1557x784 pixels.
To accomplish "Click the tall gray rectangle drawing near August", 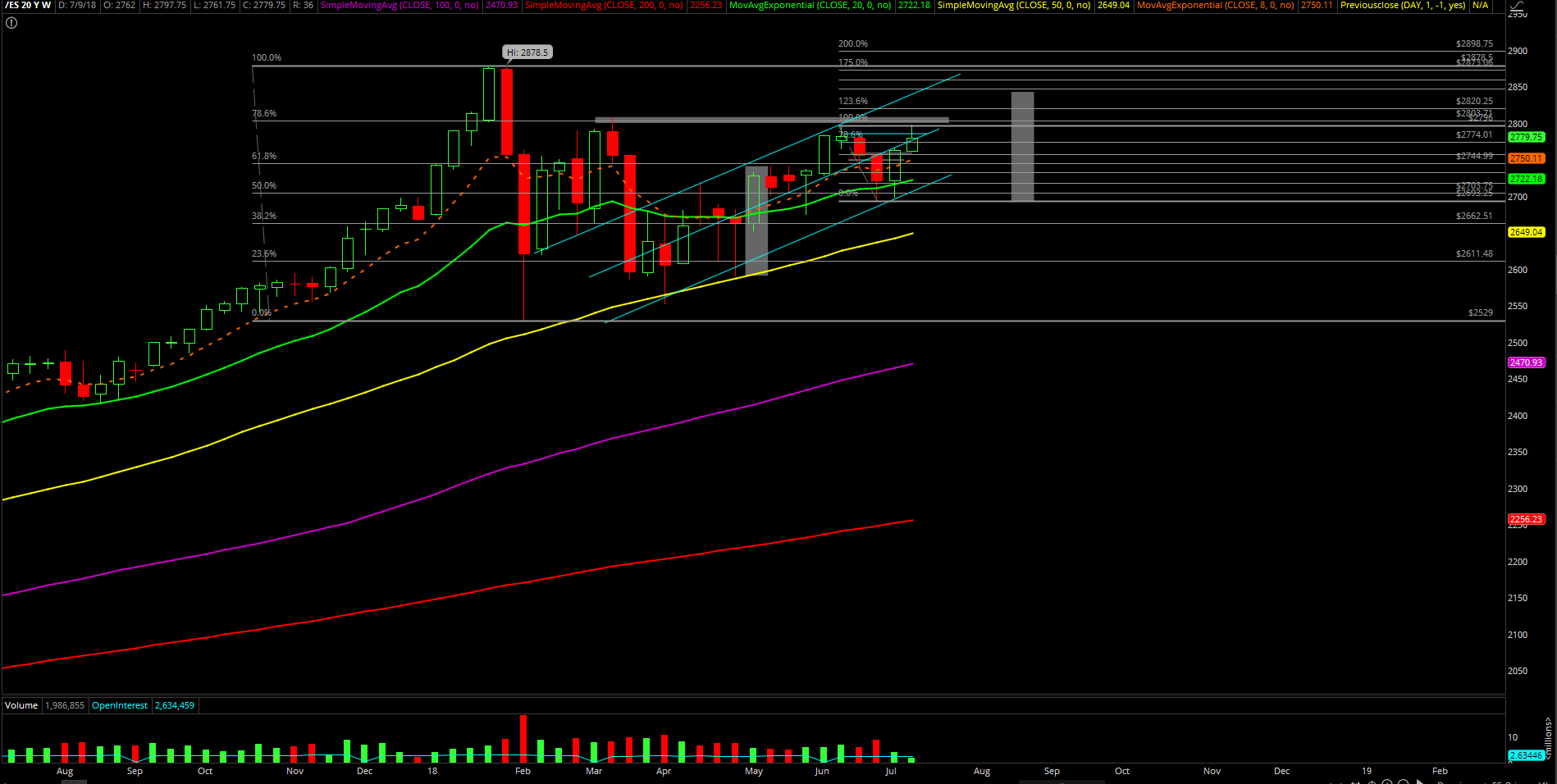I will 1022,146.
